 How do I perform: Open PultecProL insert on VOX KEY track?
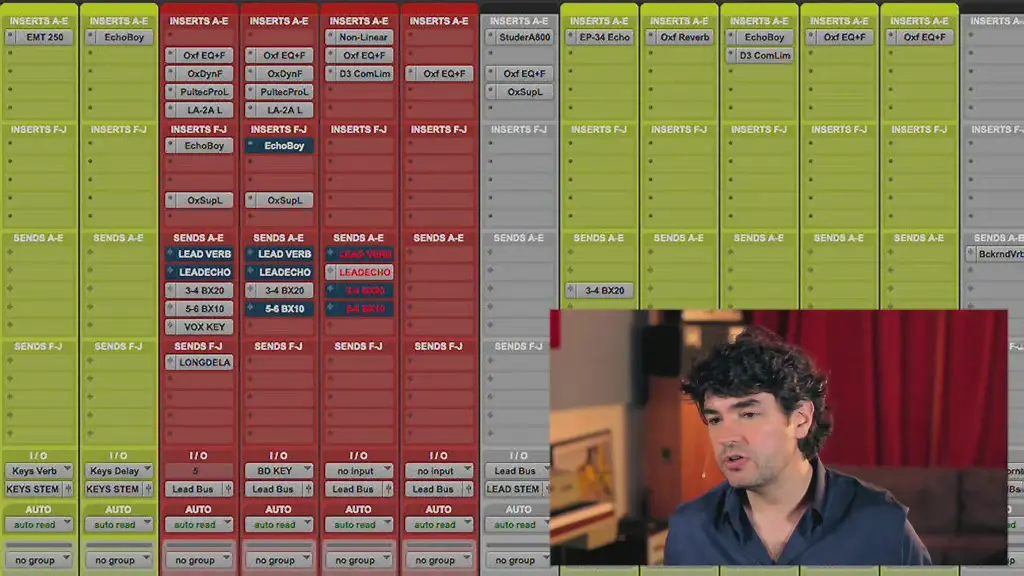click(204, 91)
